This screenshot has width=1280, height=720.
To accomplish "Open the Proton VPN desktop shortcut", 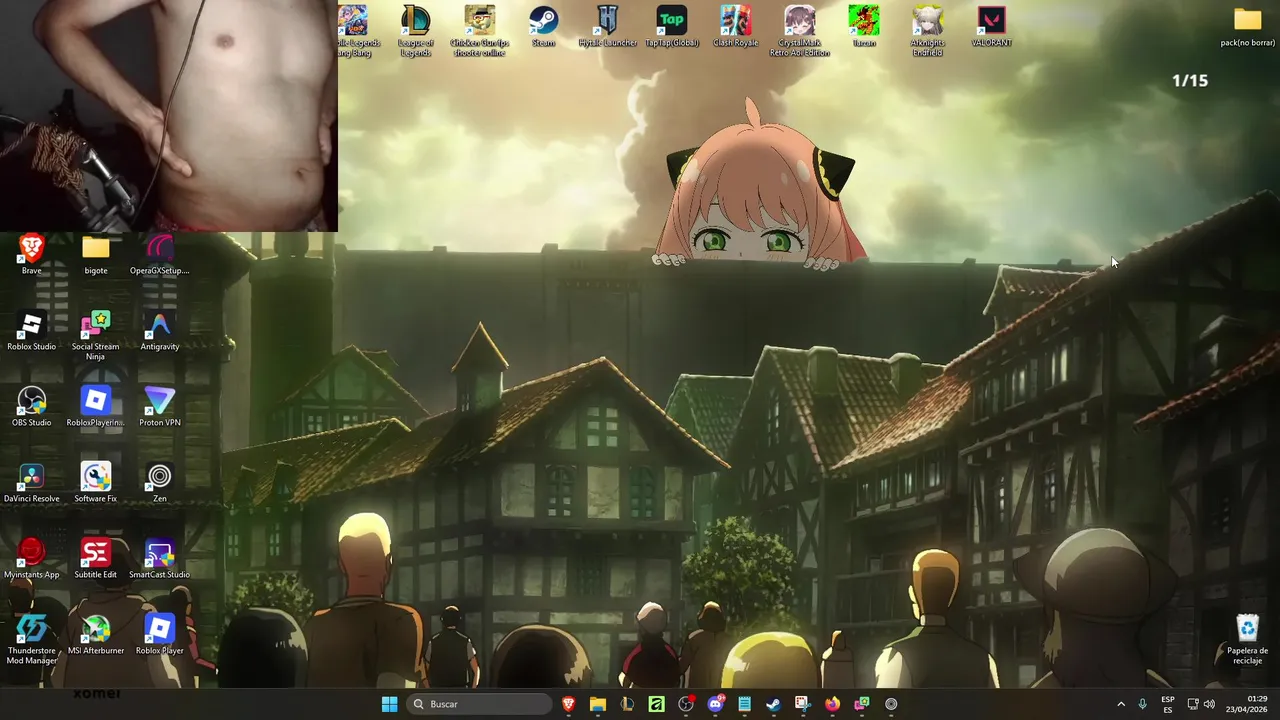I will point(159,406).
